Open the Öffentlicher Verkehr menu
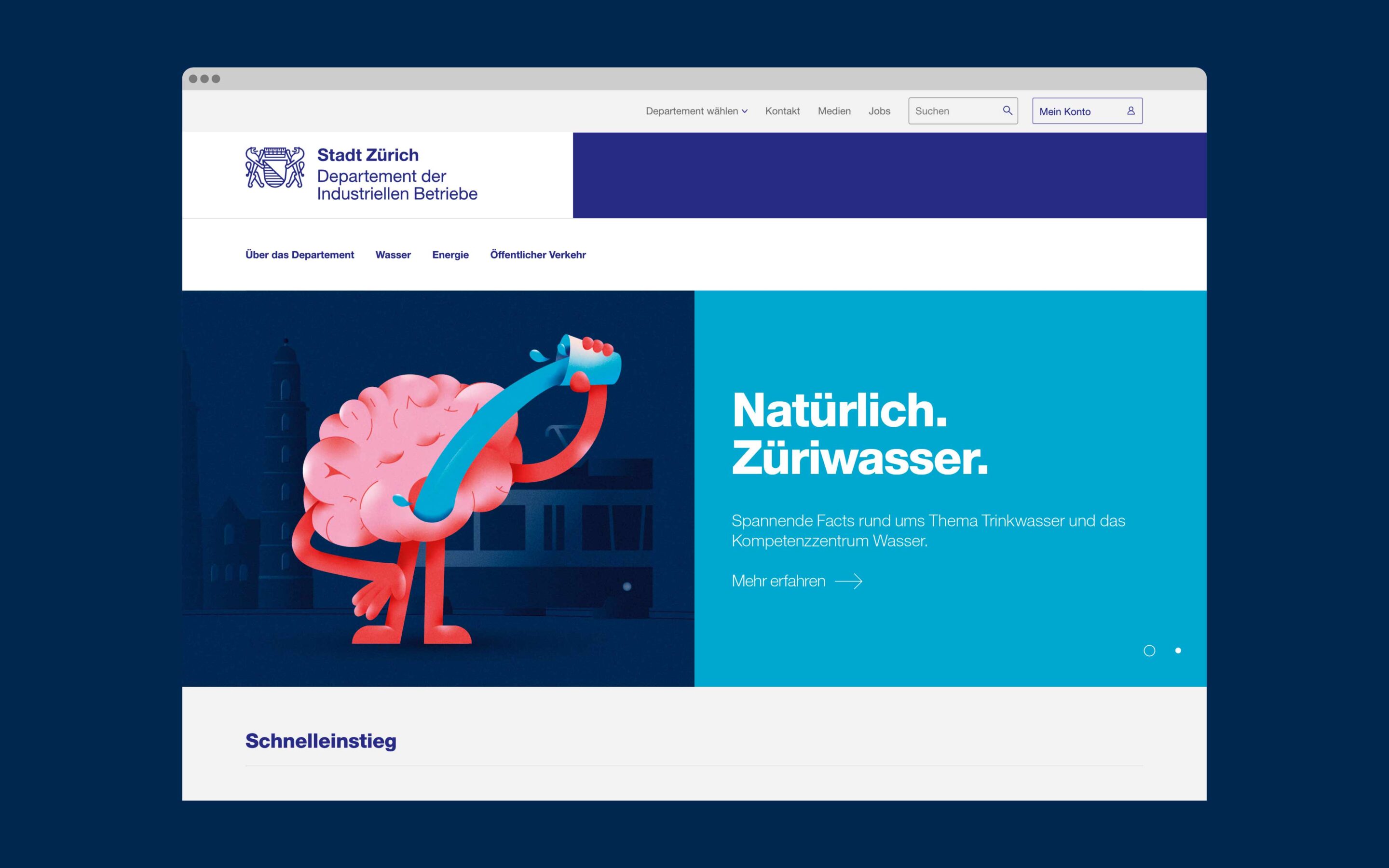 538,255
